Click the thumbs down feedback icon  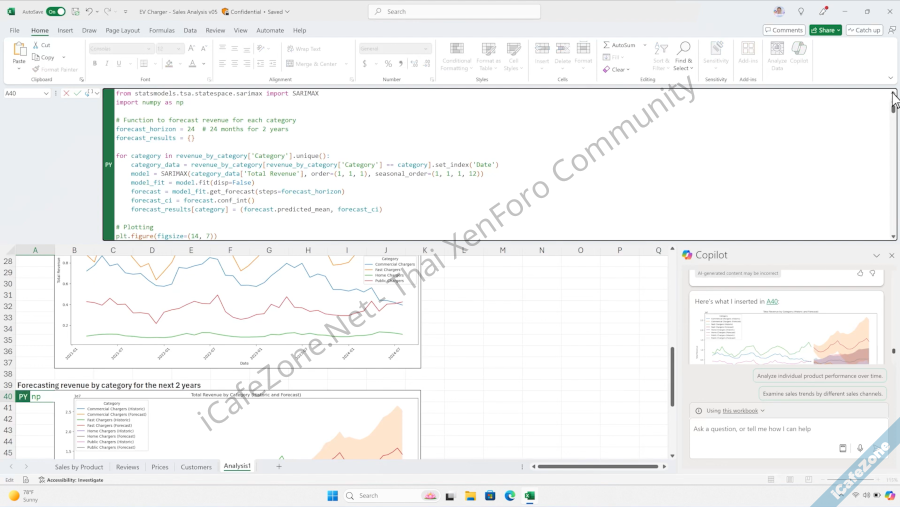(x=872, y=272)
